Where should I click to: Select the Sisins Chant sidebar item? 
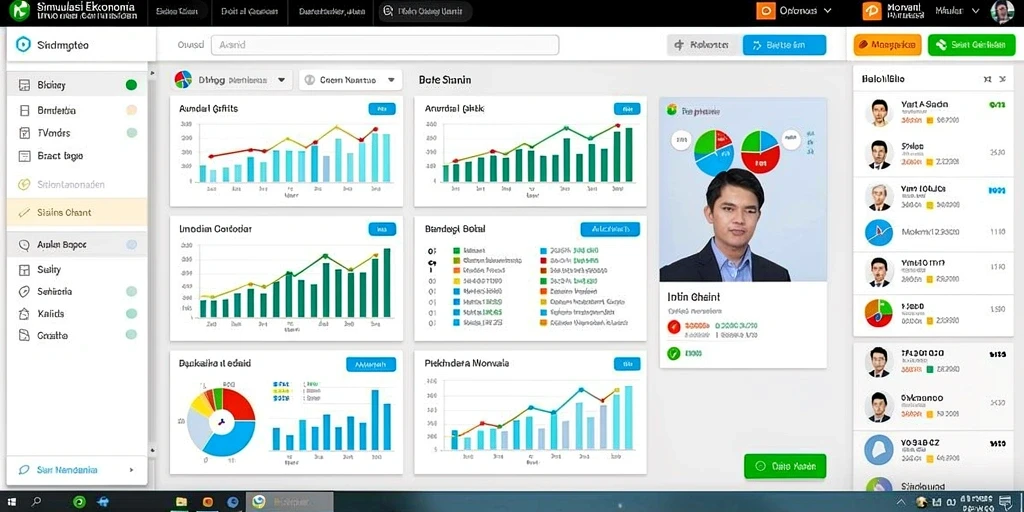(x=77, y=212)
